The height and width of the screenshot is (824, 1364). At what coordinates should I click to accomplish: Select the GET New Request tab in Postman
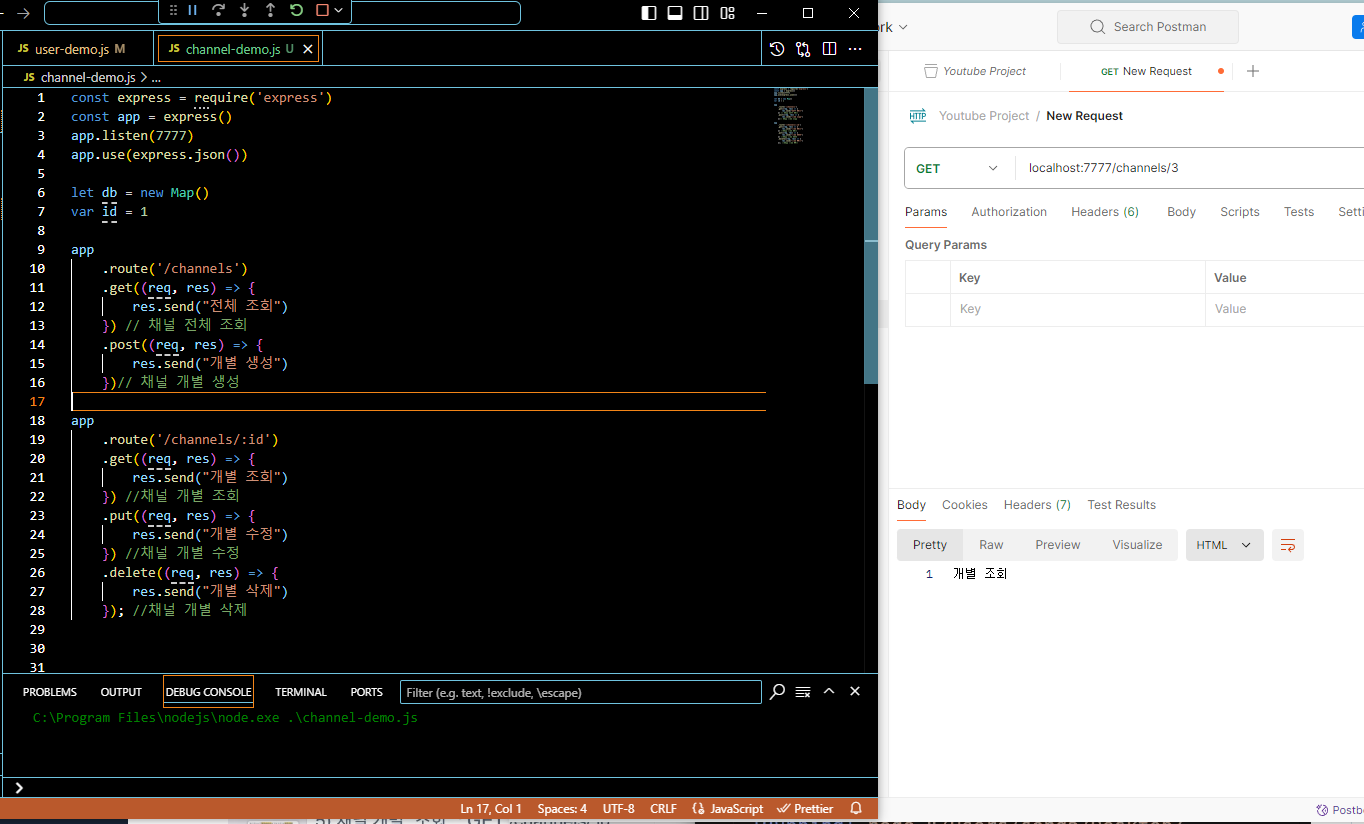tap(1146, 71)
